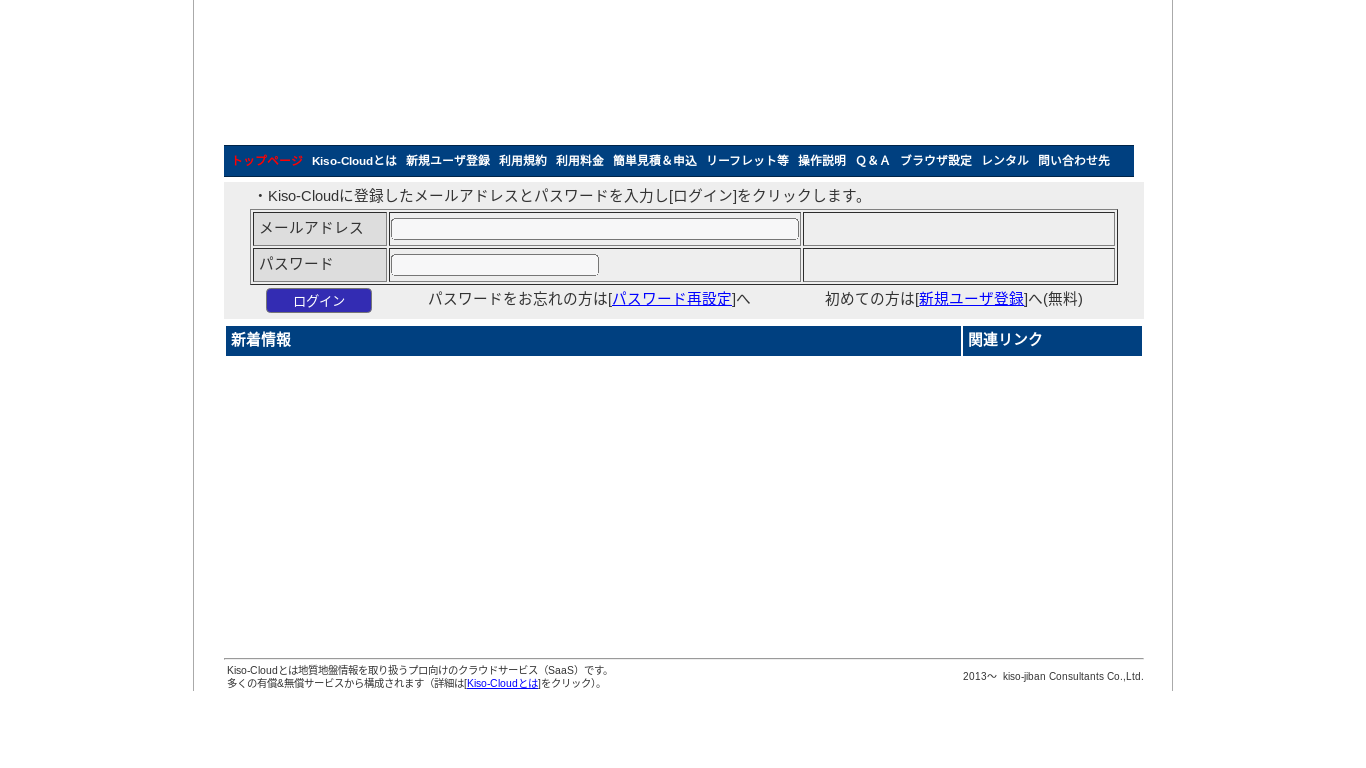This screenshot has width=1366, height=768.
Task: Click the パスワード label cell
Action: pyautogui.click(x=320, y=265)
